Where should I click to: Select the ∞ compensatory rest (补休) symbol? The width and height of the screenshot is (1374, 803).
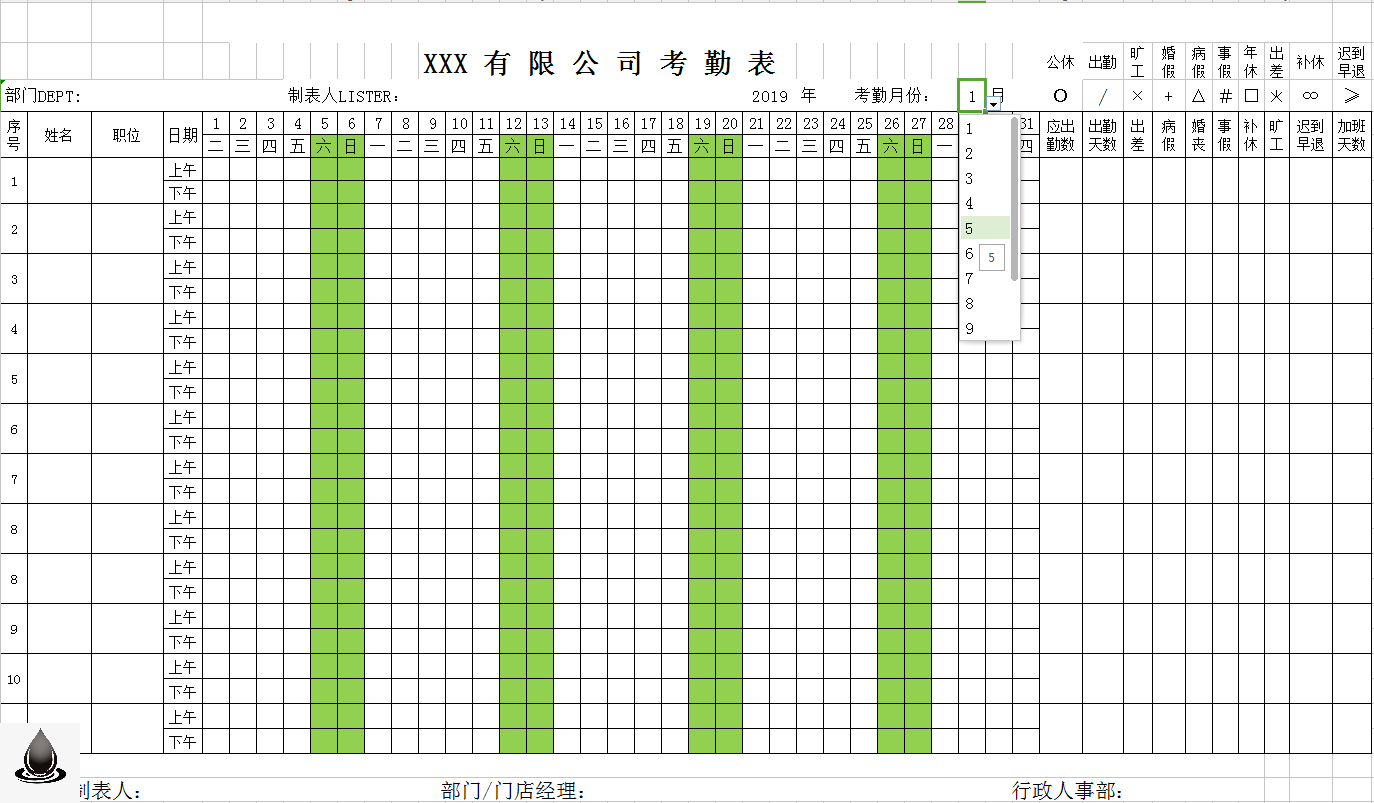[1309, 95]
